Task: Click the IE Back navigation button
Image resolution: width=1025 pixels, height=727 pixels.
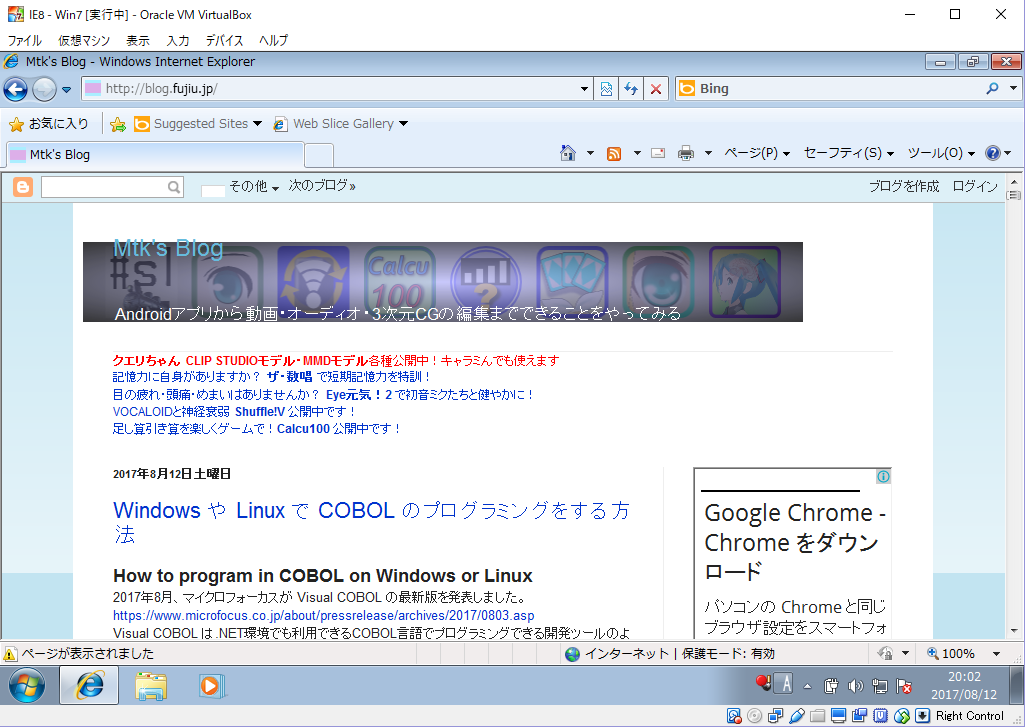Action: (16, 89)
